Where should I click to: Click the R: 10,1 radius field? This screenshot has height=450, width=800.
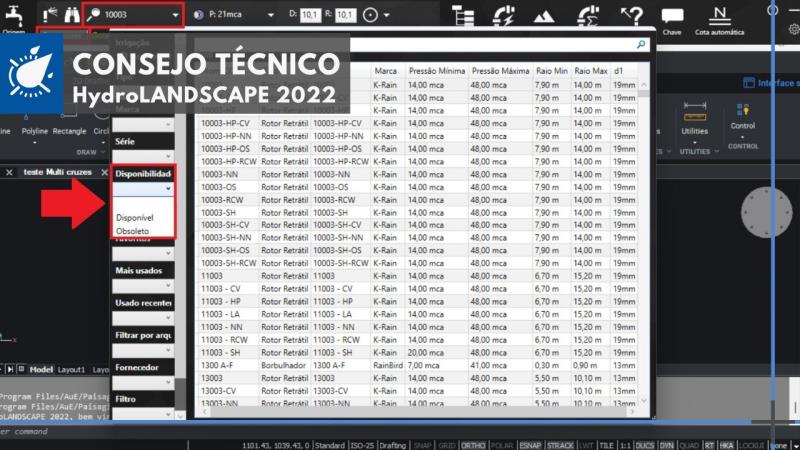[x=345, y=15]
